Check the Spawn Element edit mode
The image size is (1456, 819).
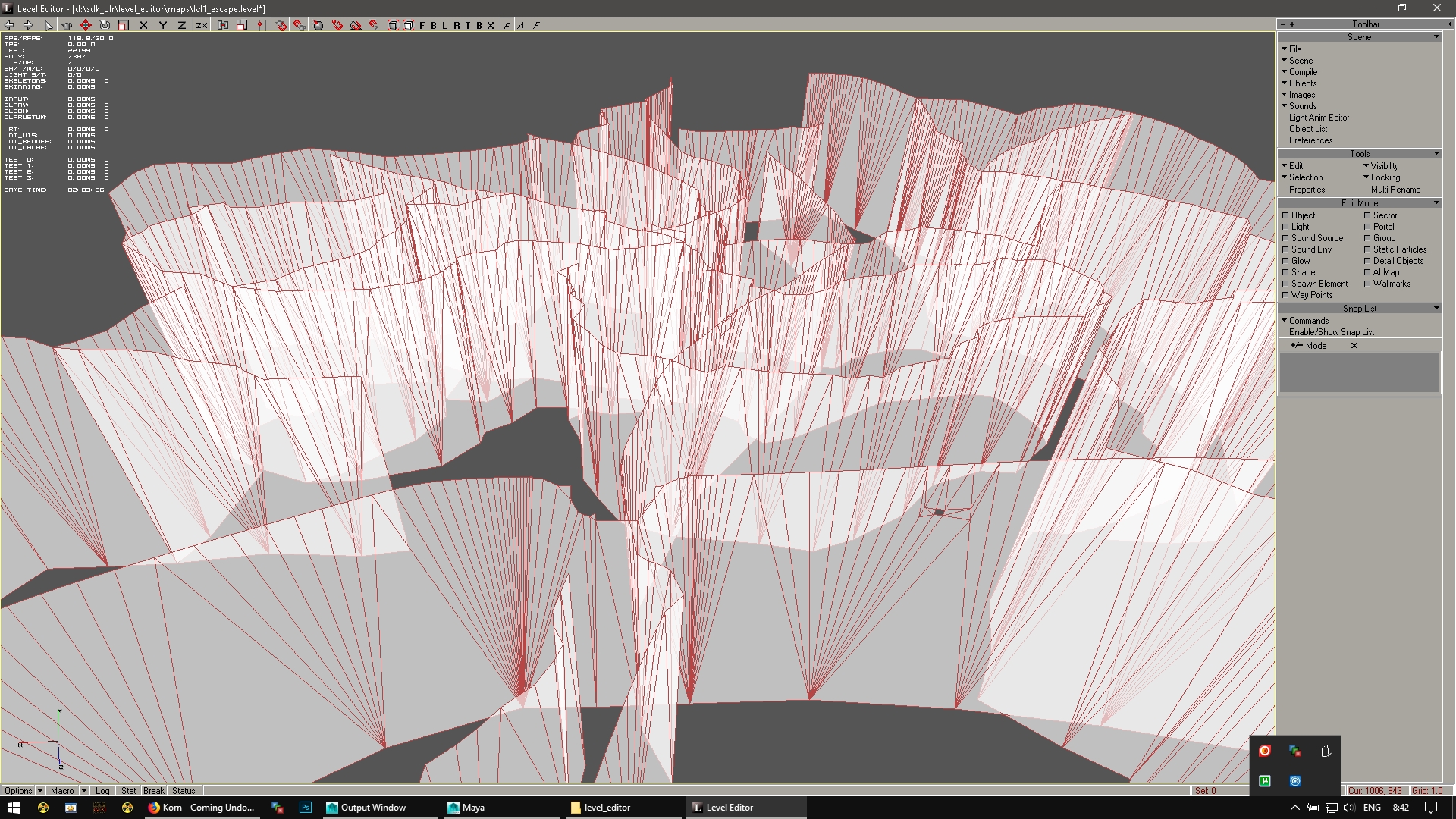[x=1285, y=284]
